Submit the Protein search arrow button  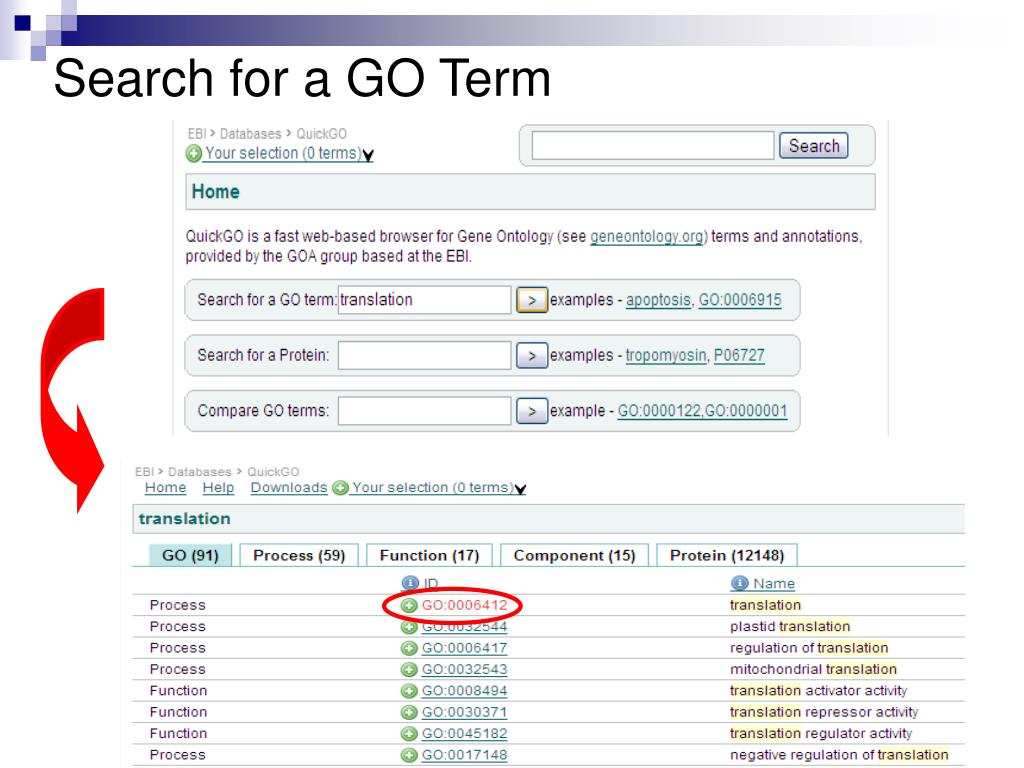(532, 356)
